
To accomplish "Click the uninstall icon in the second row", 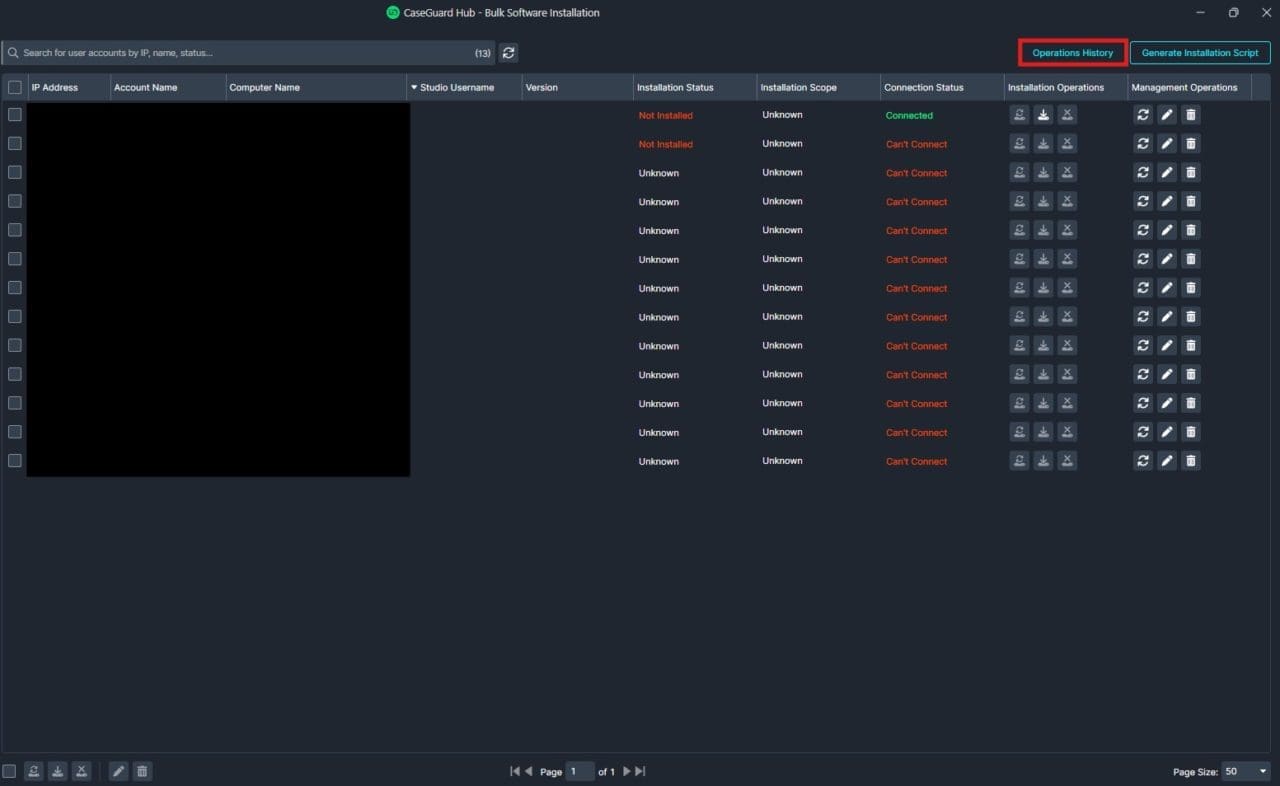I will pyautogui.click(x=1067, y=144).
